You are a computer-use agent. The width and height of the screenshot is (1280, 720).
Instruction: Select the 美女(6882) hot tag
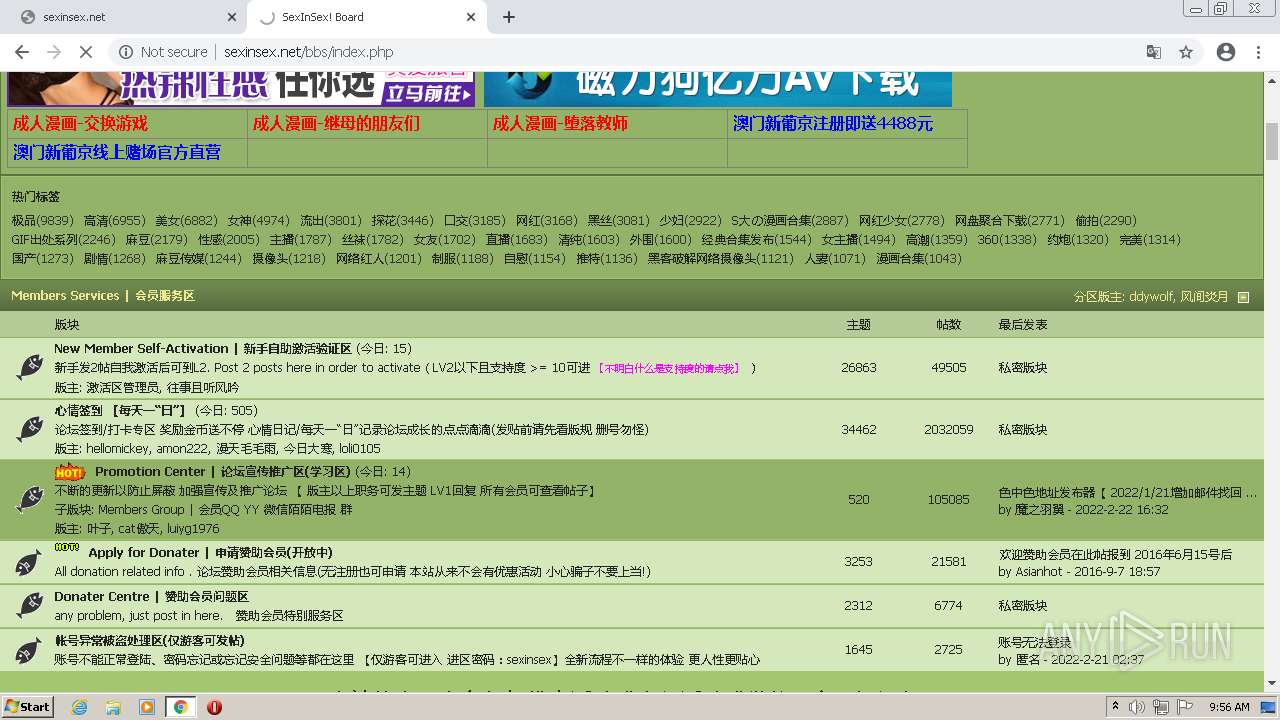186,221
